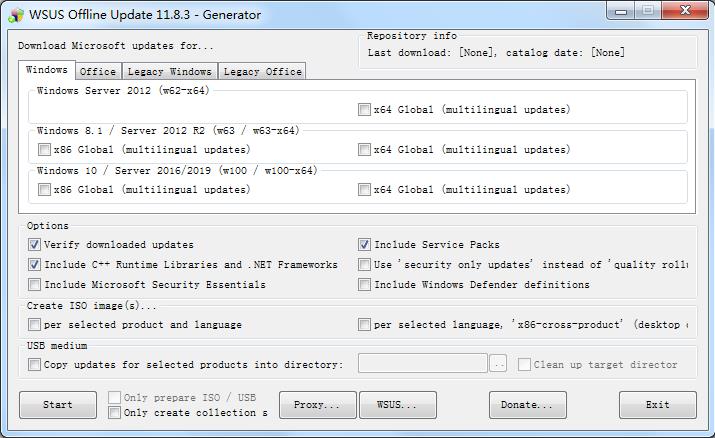Click the 'USB medium' group label

point(57,345)
